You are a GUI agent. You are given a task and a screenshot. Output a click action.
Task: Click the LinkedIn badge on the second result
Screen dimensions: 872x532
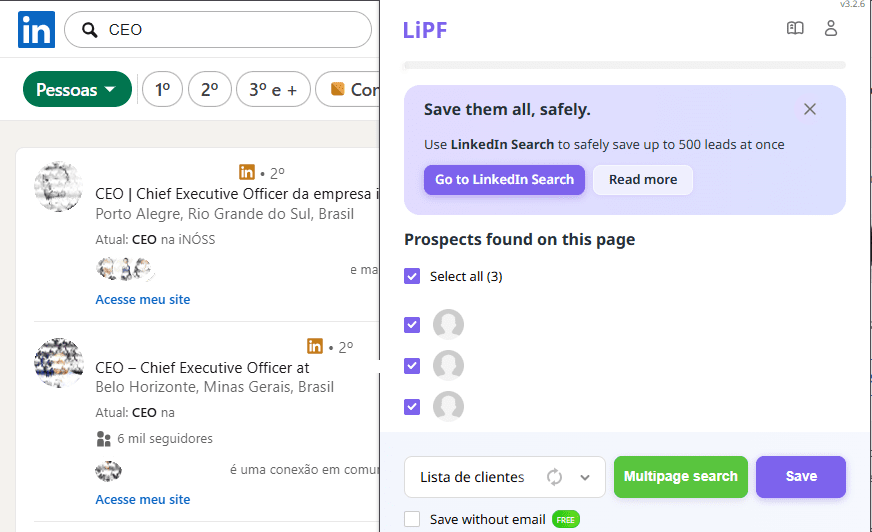pyautogui.click(x=315, y=346)
